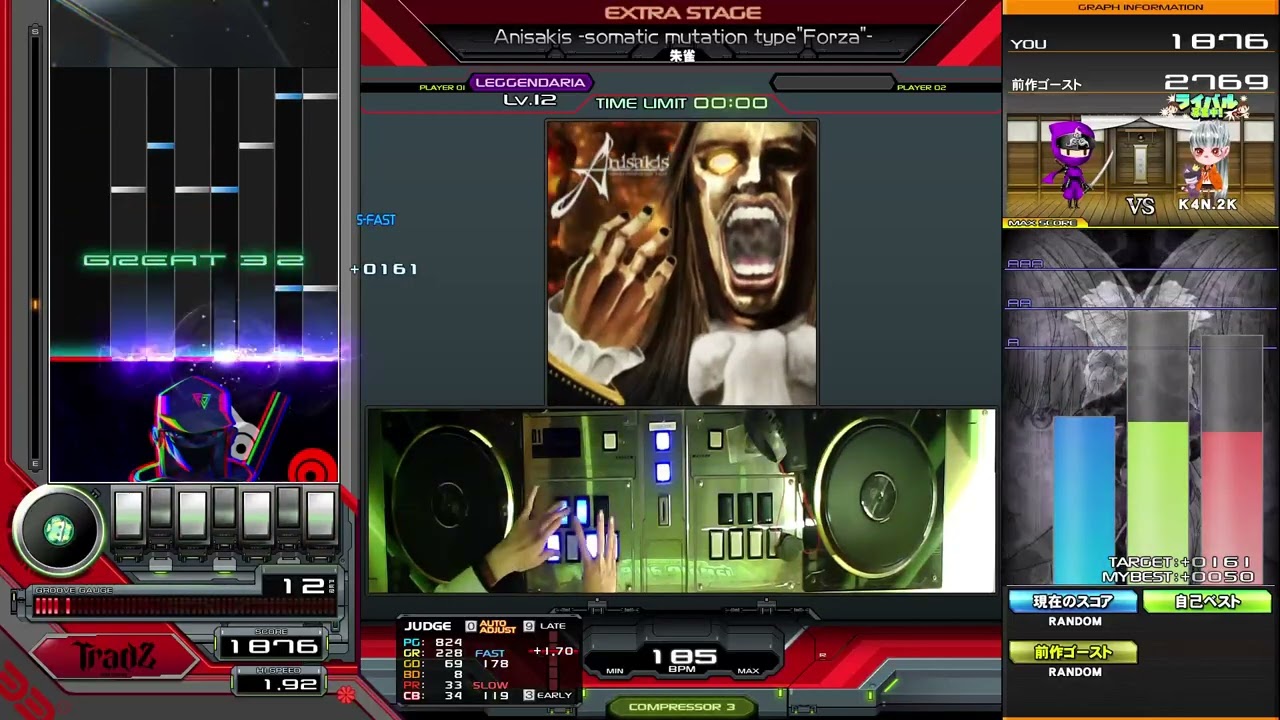The width and height of the screenshot is (1280, 720).
Task: Click the PLAYER 02 label
Action: tap(921, 88)
